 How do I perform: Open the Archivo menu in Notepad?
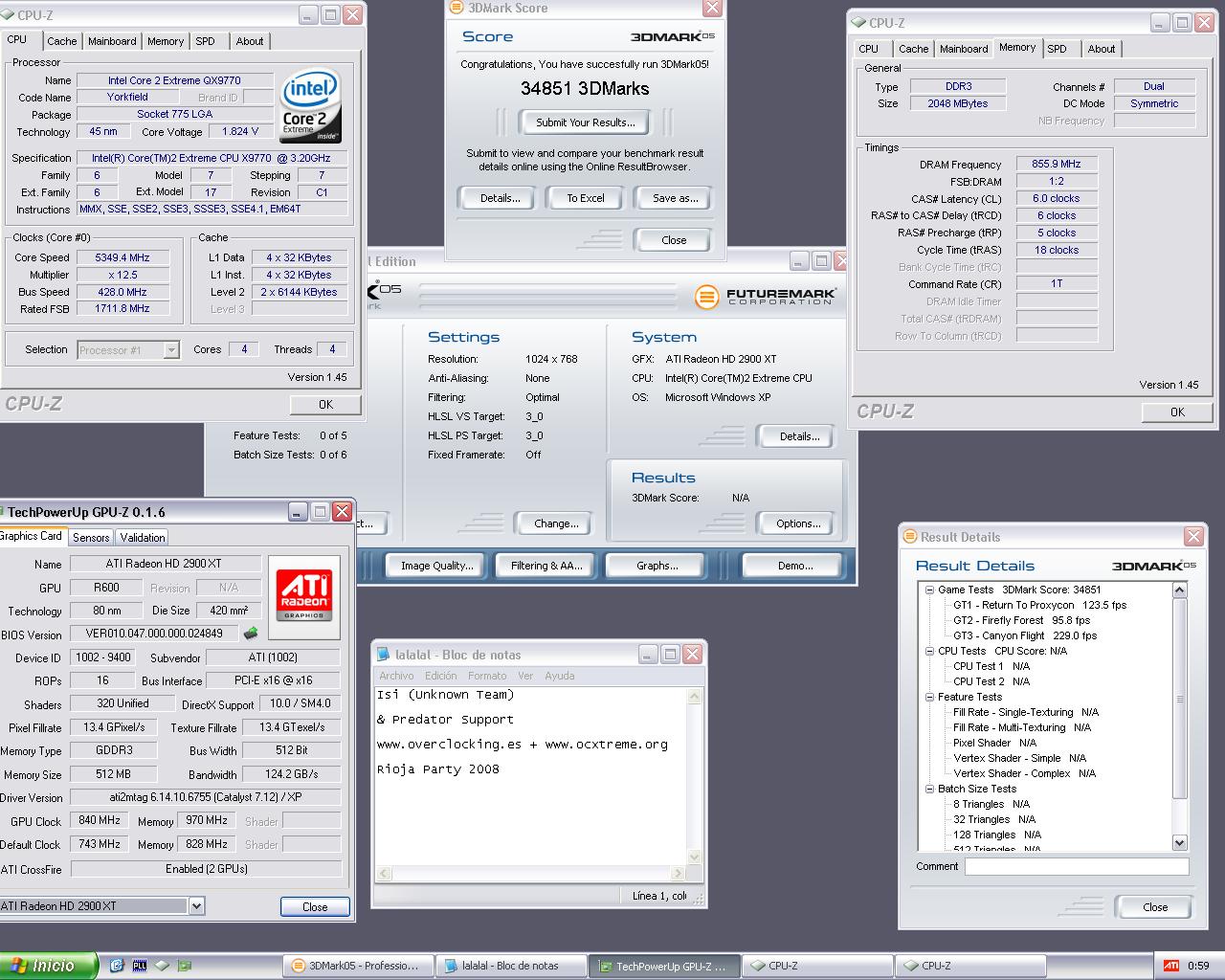(396, 676)
